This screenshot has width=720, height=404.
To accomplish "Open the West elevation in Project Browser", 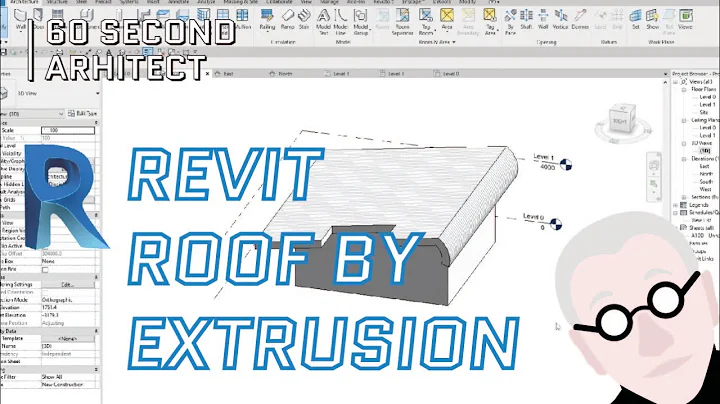I will pyautogui.click(x=705, y=189).
